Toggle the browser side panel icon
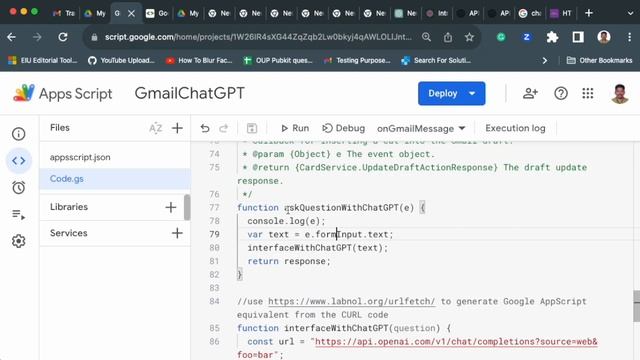This screenshot has width=640, height=360. (578, 37)
